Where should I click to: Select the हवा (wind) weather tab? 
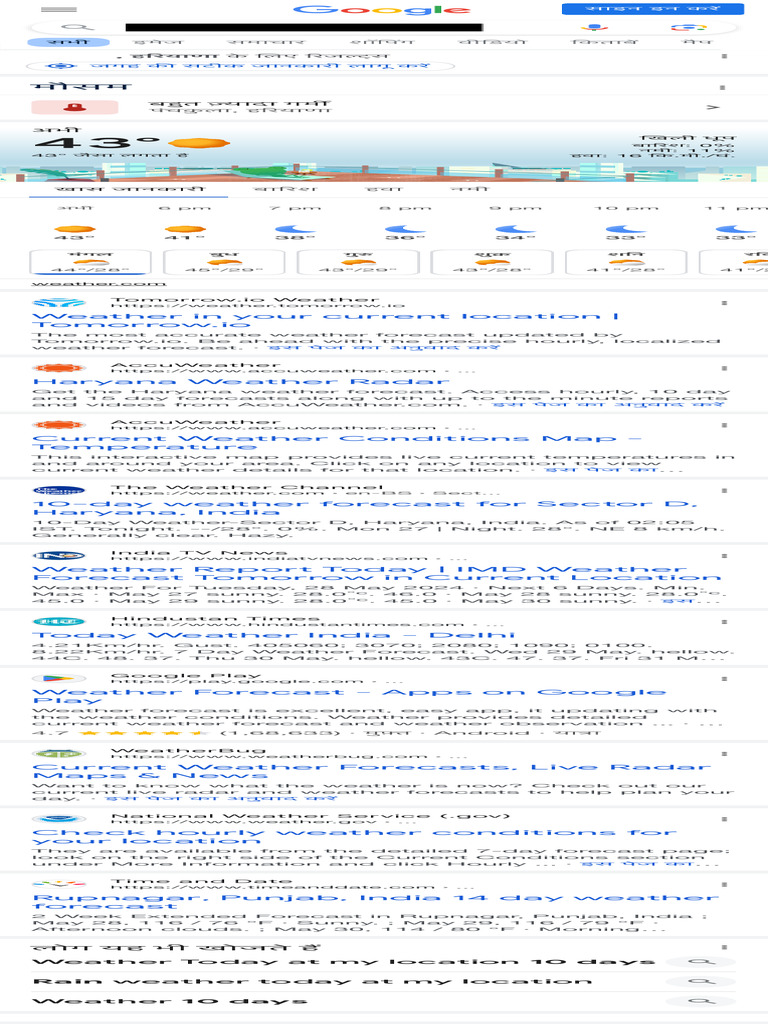pyautogui.click(x=384, y=189)
